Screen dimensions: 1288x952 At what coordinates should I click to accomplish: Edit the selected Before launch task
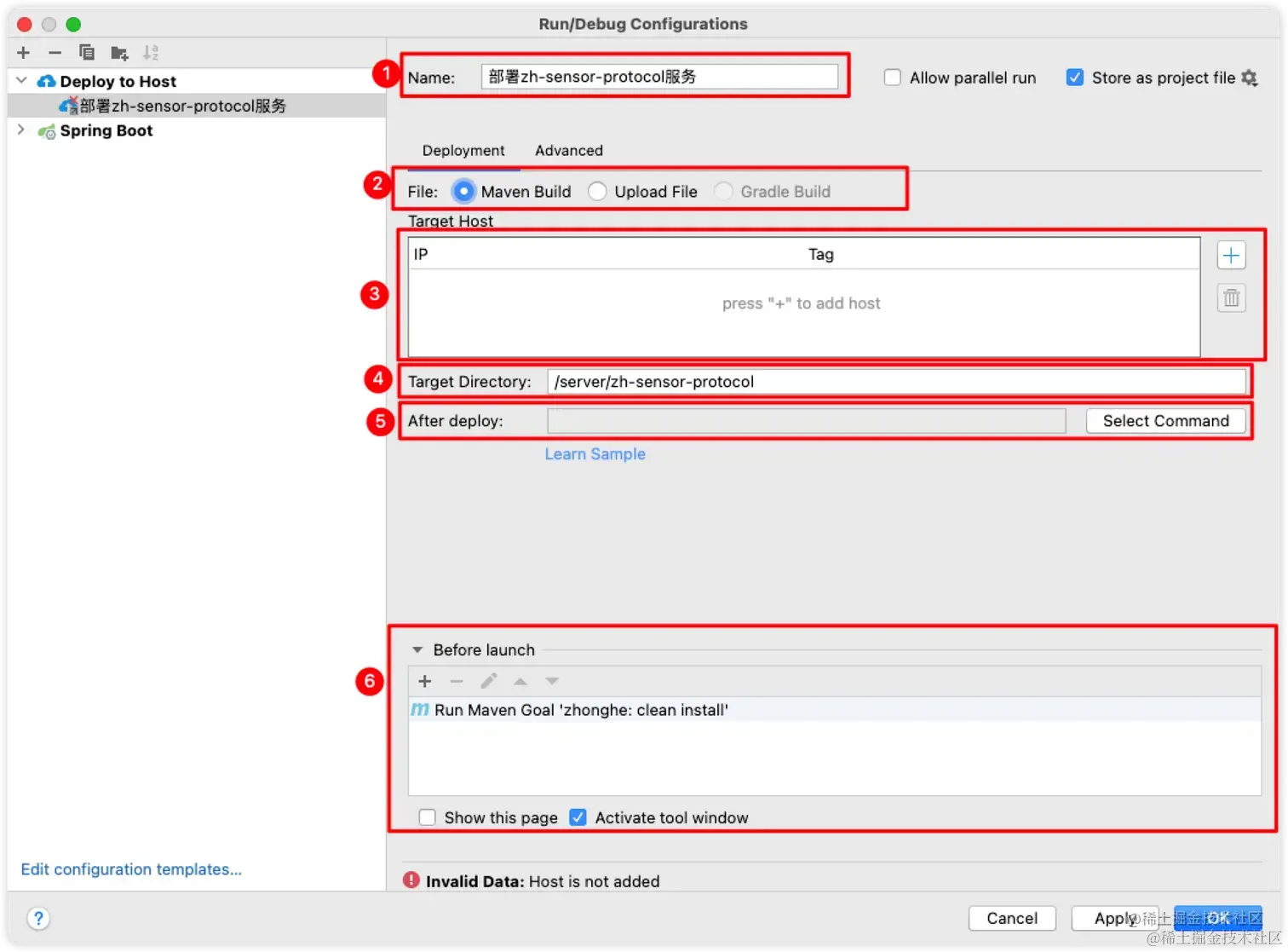pos(488,681)
